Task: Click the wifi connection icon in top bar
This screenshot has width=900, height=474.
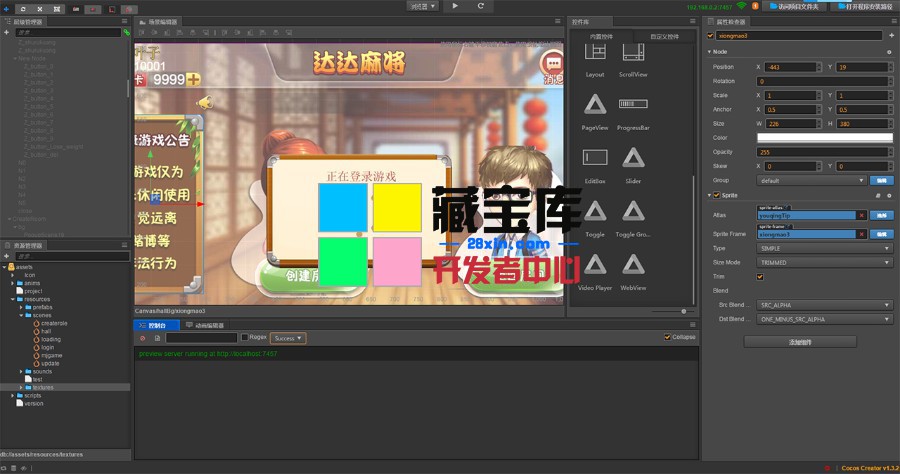Action: coord(742,6)
